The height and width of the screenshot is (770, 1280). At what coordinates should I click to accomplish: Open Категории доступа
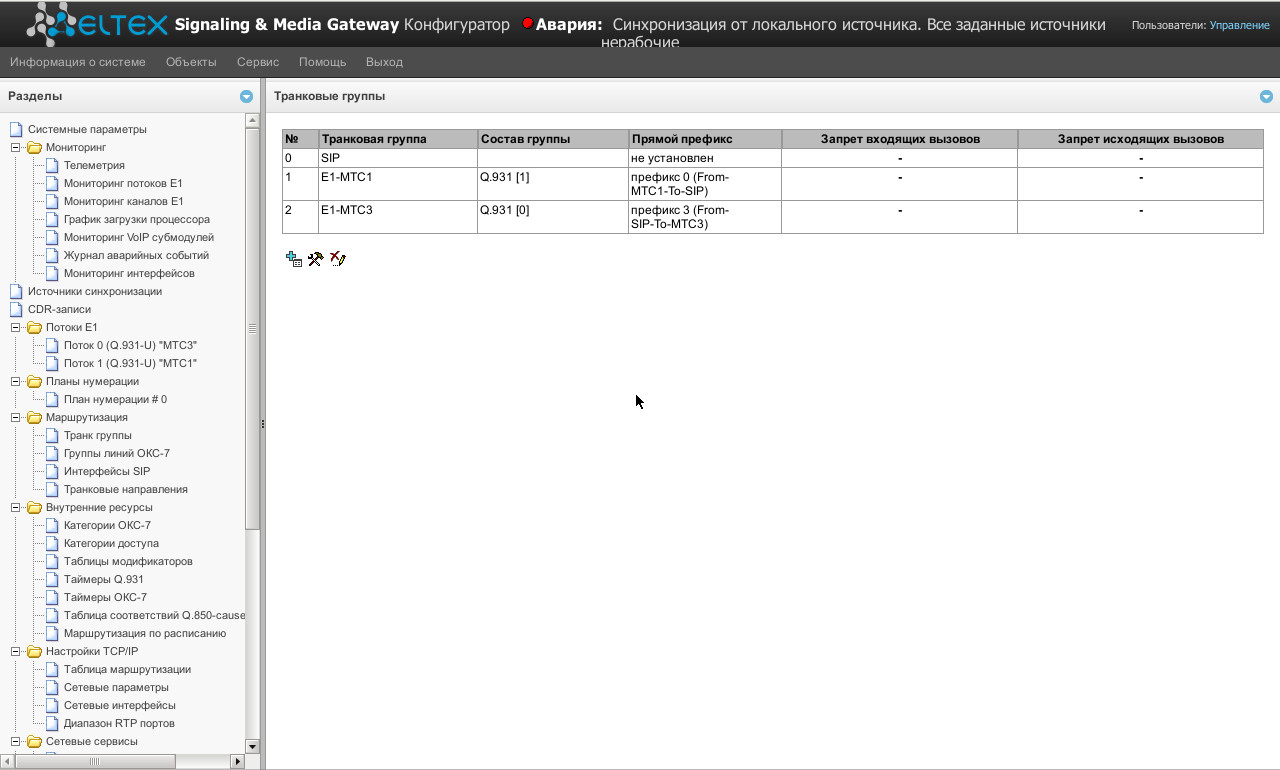click(111, 543)
